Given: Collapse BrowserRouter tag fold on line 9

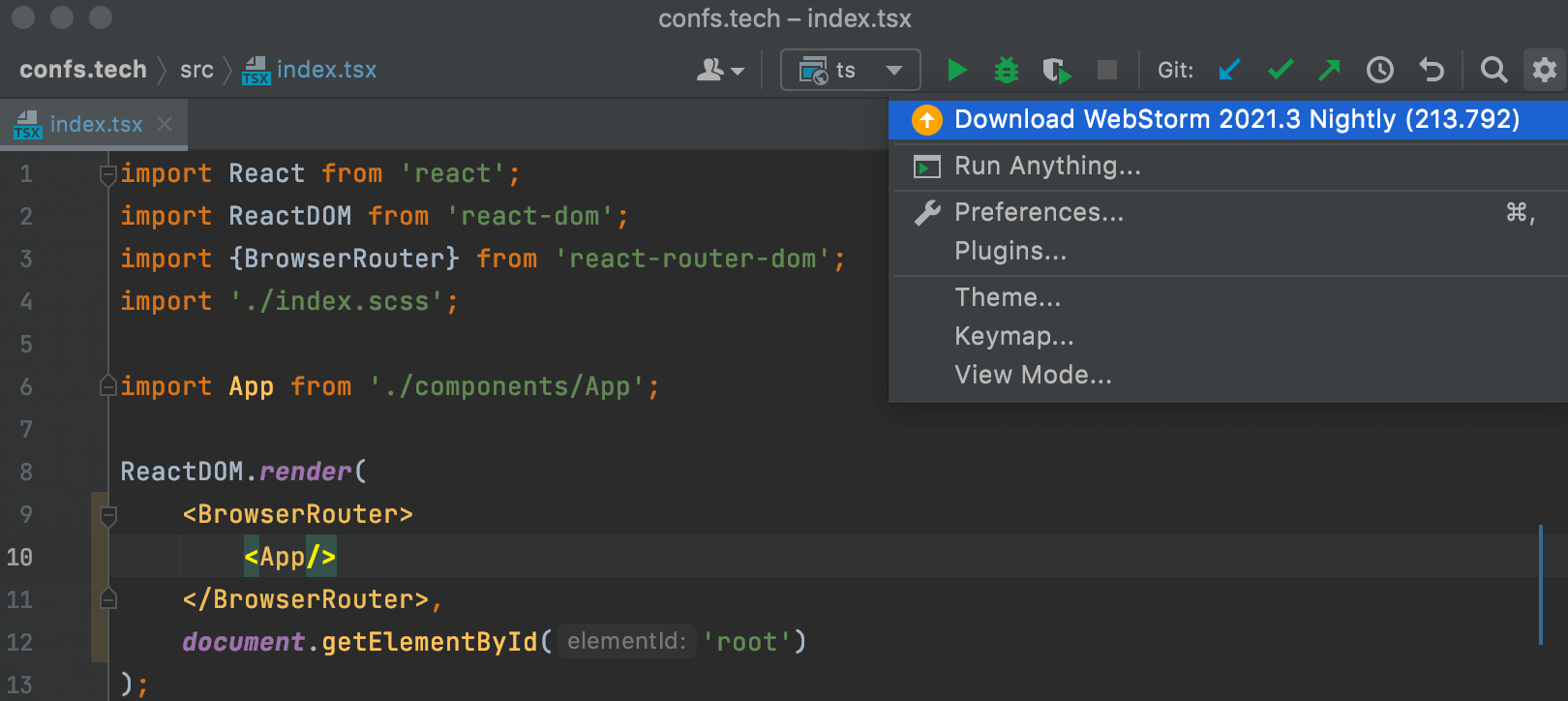Looking at the screenshot, I should (108, 515).
